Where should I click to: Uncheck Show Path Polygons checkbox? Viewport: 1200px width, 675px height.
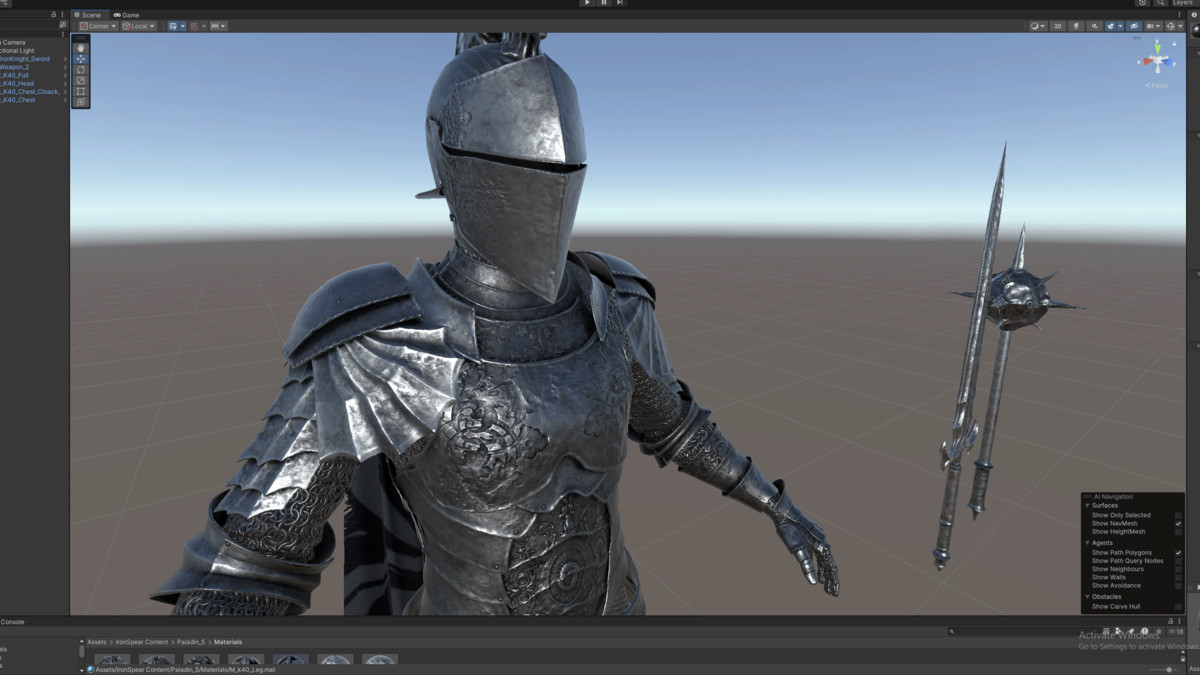pyautogui.click(x=1178, y=552)
